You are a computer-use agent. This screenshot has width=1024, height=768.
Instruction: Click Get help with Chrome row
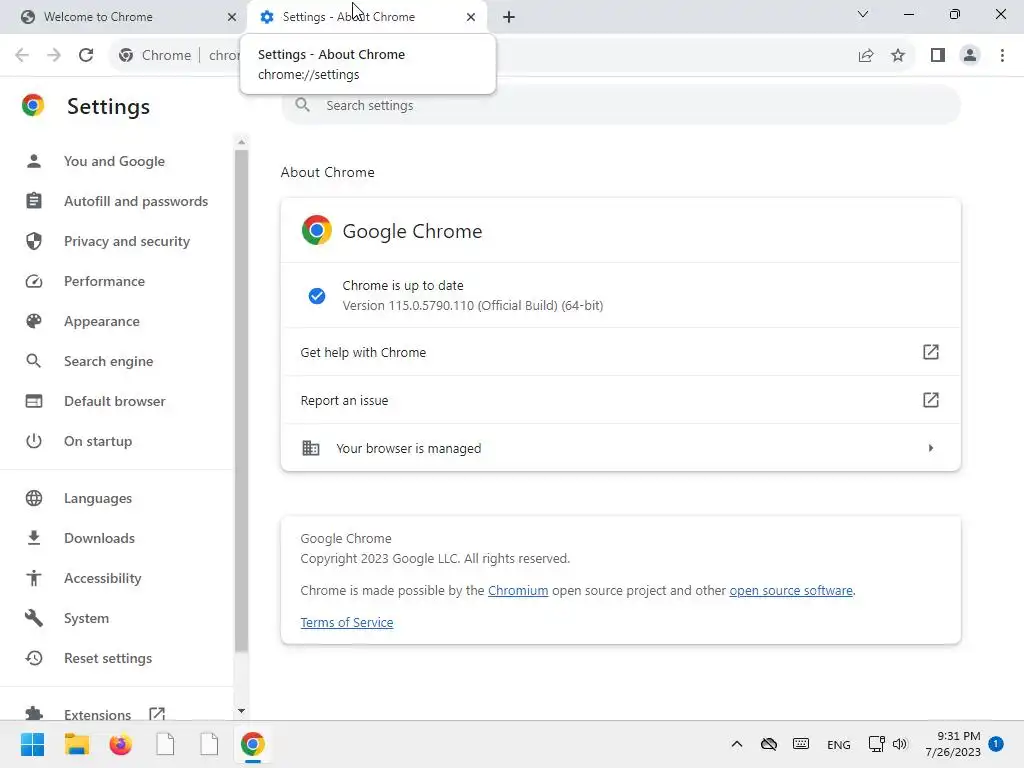pos(620,352)
